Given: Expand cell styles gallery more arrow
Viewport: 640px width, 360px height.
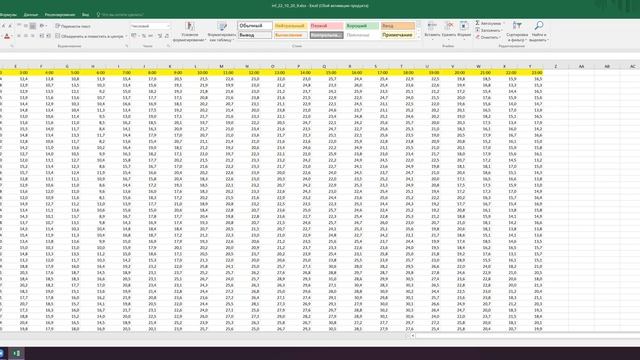Looking at the screenshot, I should click(x=418, y=37).
